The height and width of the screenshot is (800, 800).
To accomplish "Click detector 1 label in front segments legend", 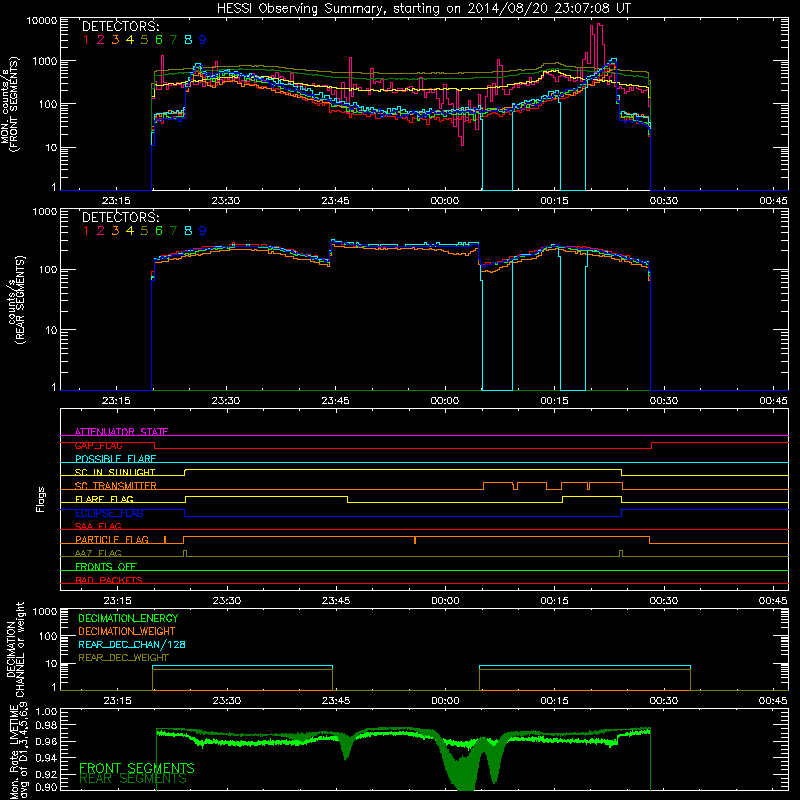I will pyautogui.click(x=86, y=40).
